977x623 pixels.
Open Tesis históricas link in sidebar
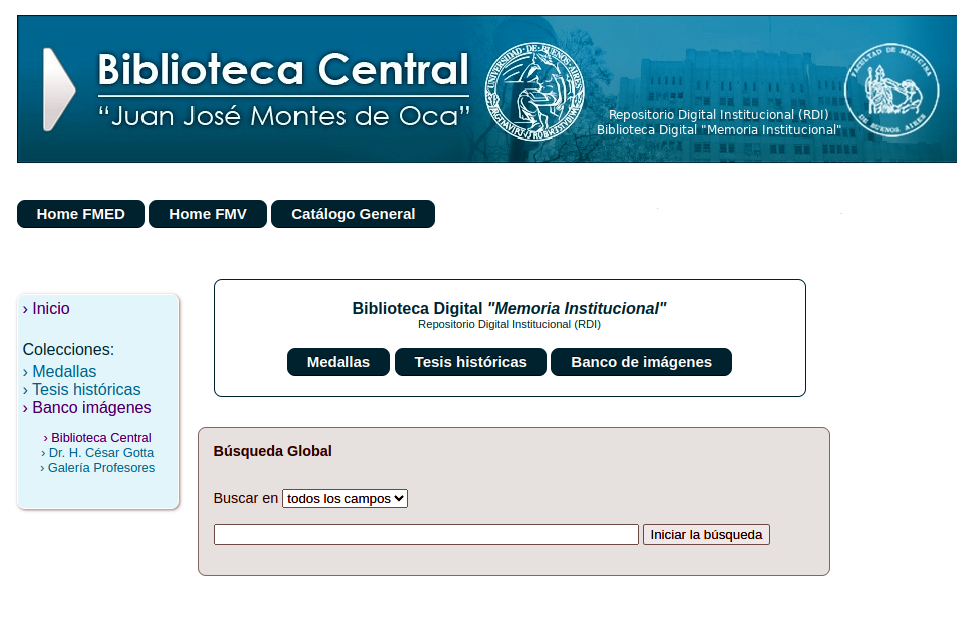pyautogui.click(x=86, y=390)
